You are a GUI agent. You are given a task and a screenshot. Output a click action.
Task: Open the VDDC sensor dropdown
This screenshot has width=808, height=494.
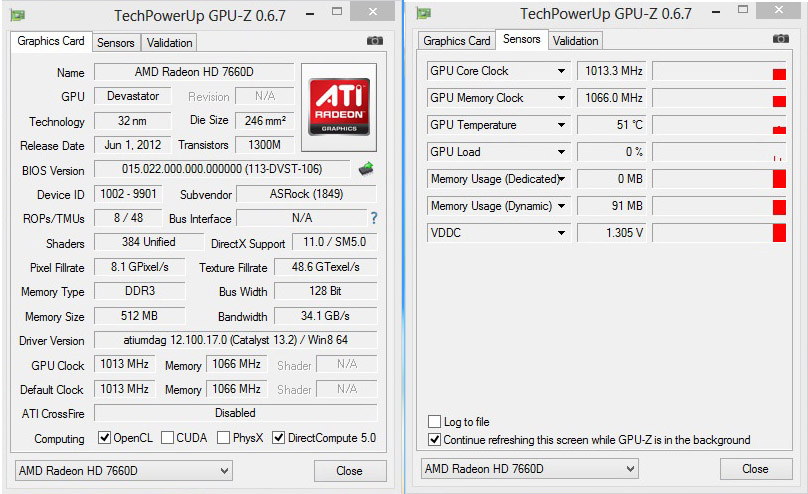pyautogui.click(x=561, y=233)
